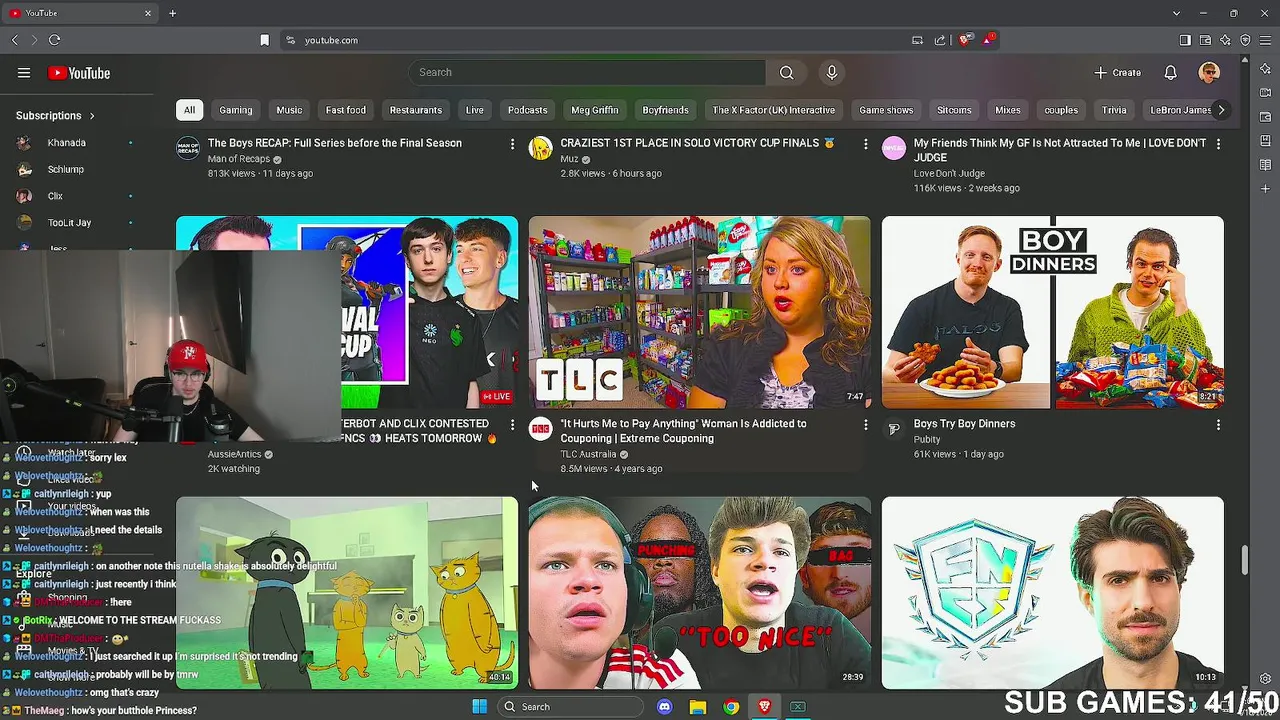
Task: Open options for the AussieAntics live stream
Action: [512, 425]
